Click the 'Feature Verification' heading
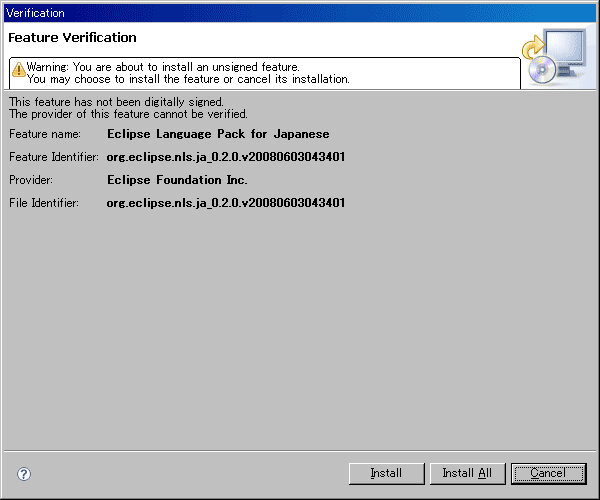 tap(72, 37)
